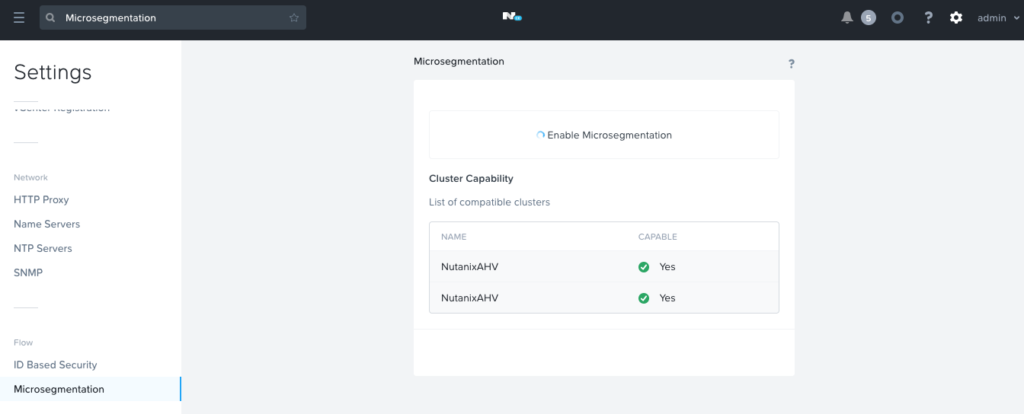Click the Microsegmentation page title

(x=459, y=61)
